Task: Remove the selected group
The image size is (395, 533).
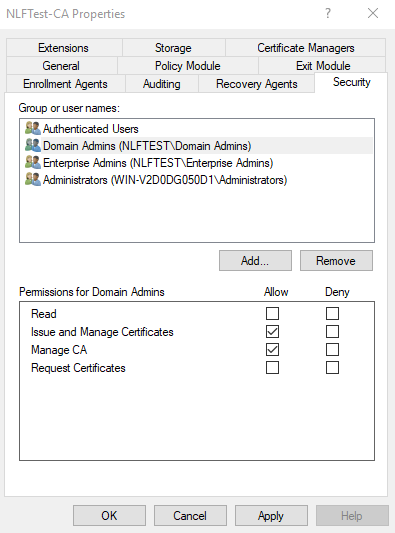Action: point(336,261)
